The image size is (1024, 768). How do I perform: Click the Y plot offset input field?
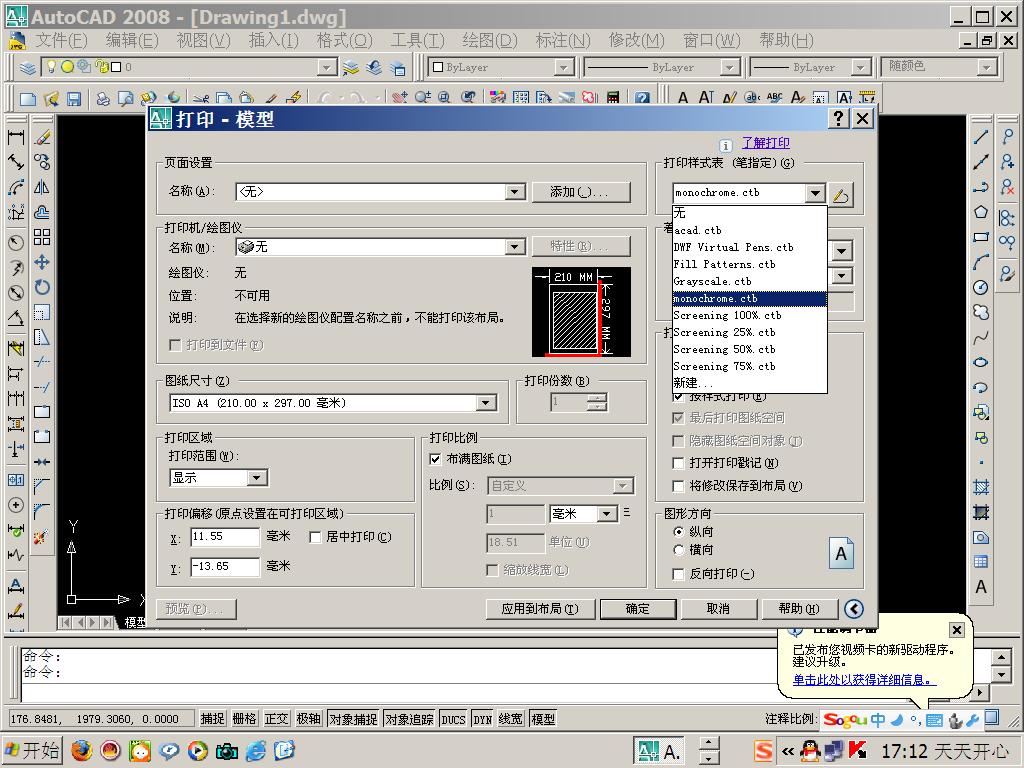[225, 567]
